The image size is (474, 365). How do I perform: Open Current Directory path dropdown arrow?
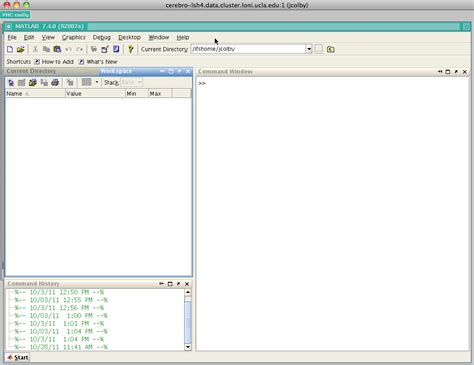click(309, 49)
